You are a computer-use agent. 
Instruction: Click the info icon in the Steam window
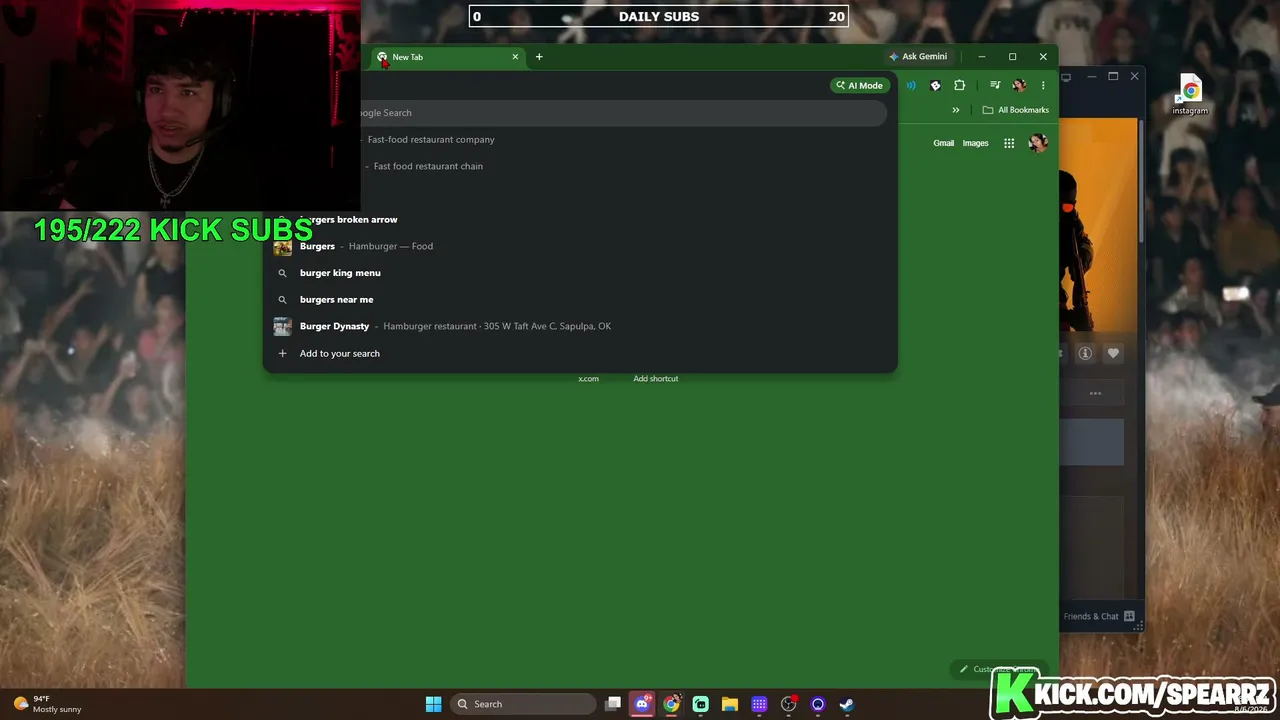tap(1085, 353)
